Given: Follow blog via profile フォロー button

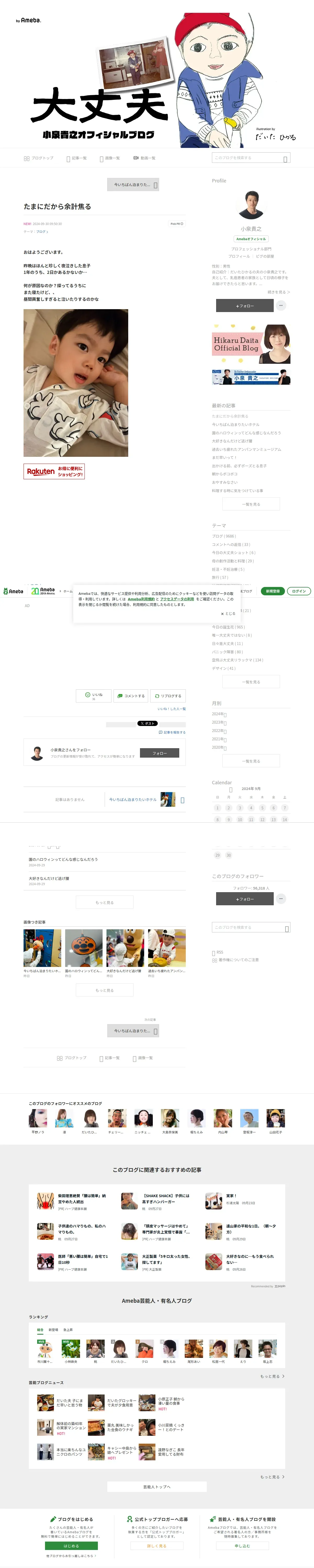Looking at the screenshot, I should 244,305.
